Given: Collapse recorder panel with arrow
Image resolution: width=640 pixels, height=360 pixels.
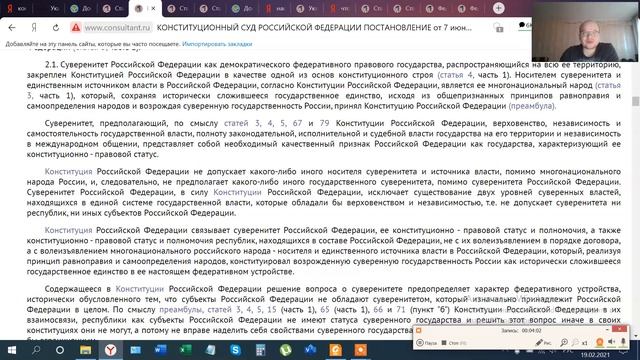Looking at the screenshot, I should [607, 330].
